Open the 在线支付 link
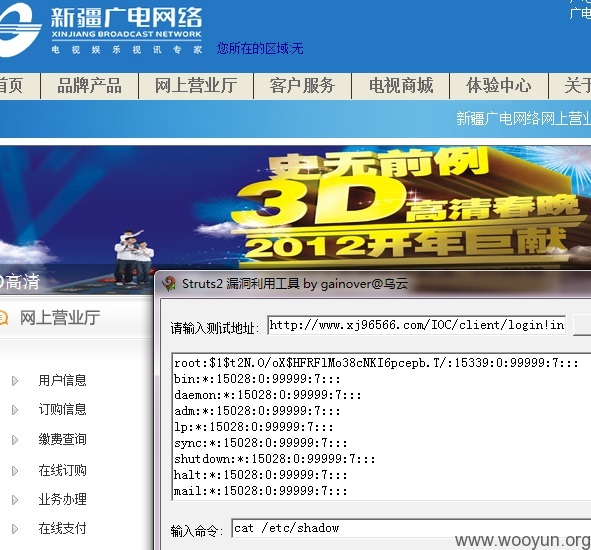The image size is (591, 550). point(63,529)
